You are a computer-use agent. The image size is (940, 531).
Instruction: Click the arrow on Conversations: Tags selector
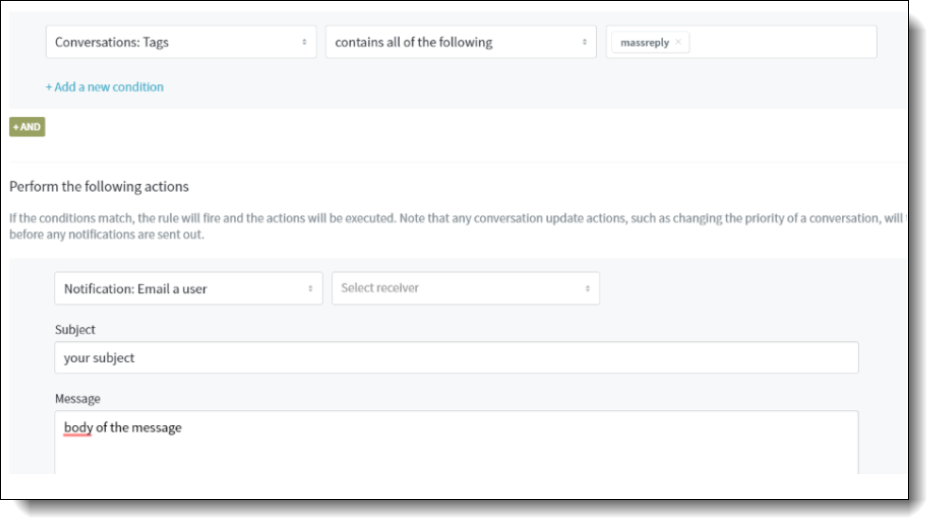tap(304, 42)
